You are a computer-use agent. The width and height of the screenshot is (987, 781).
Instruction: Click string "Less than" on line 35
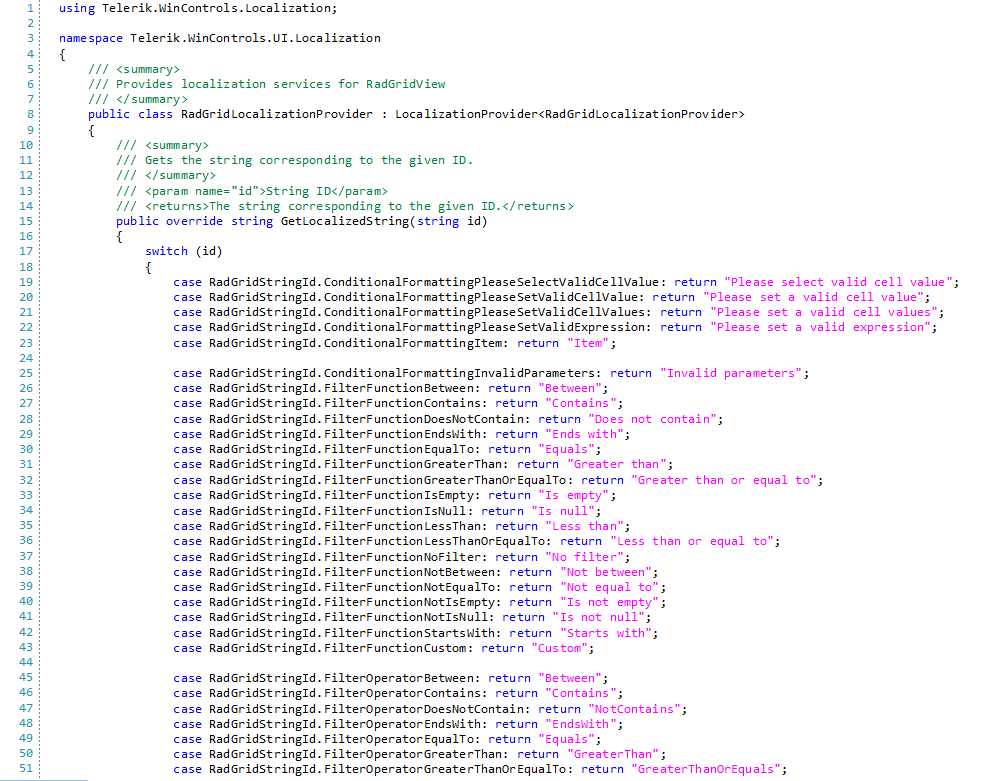coord(584,526)
